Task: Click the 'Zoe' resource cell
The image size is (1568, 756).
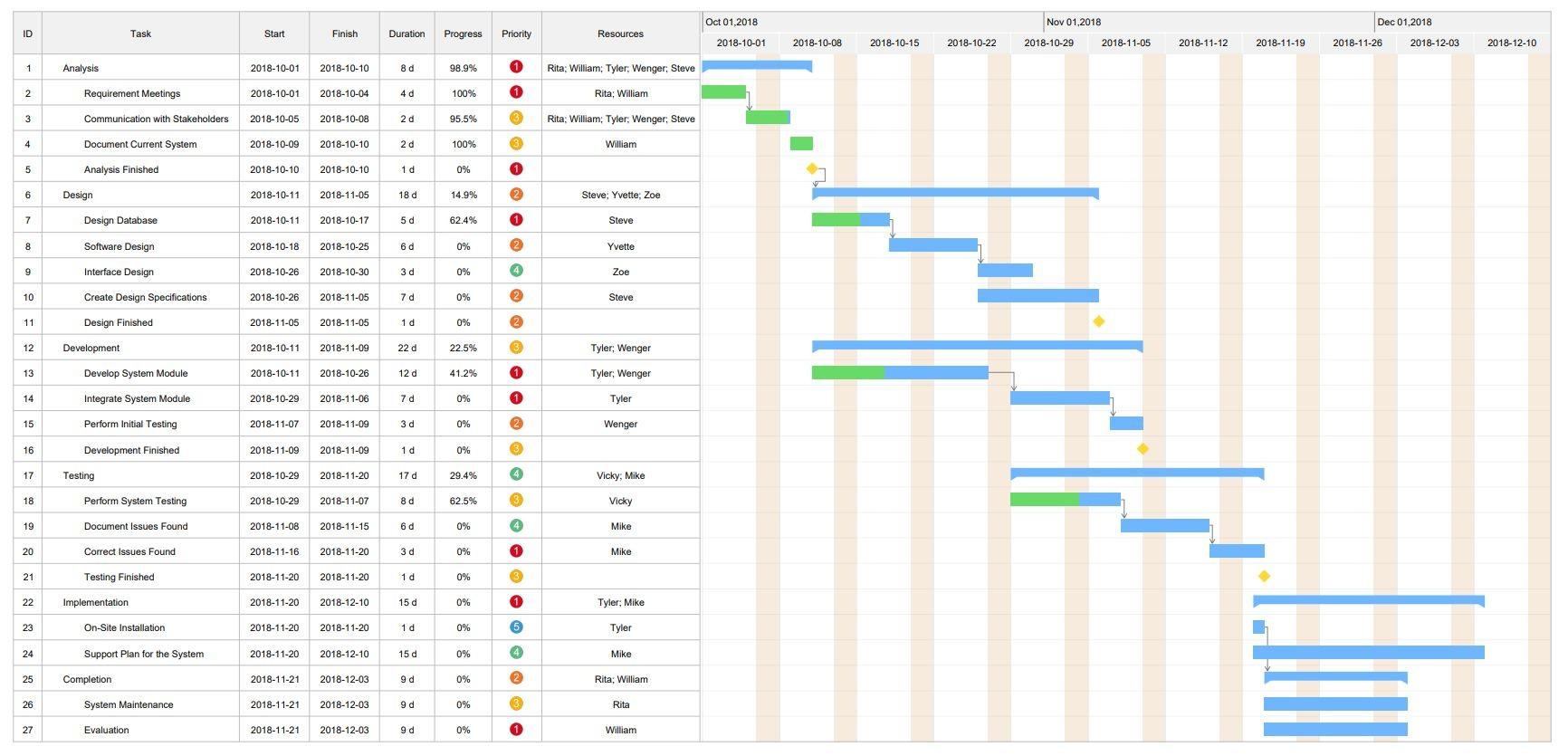Action: point(621,272)
